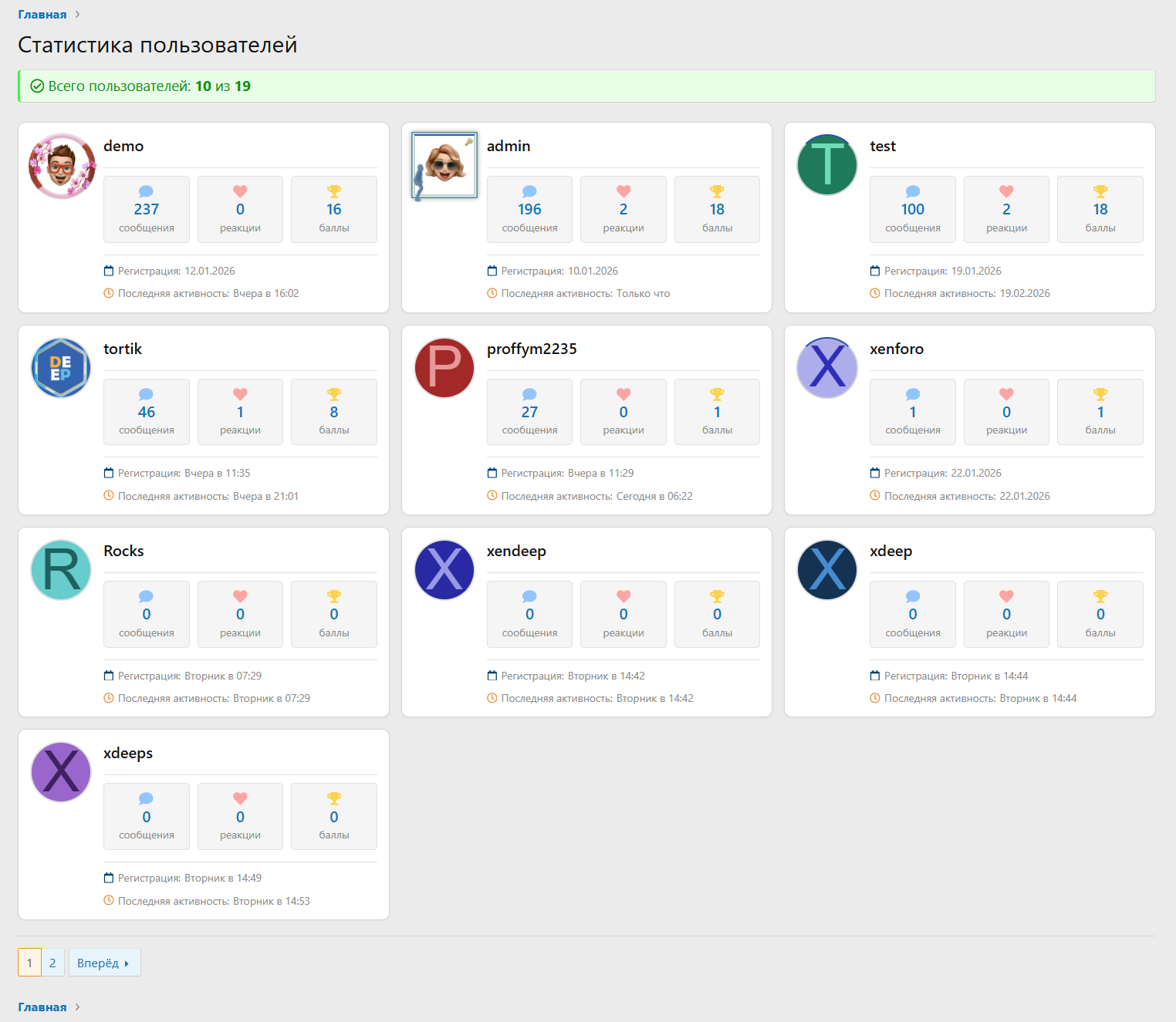Click the 18 баллы stat in admin's card
Screen dimensions: 1176x1022
(717, 210)
